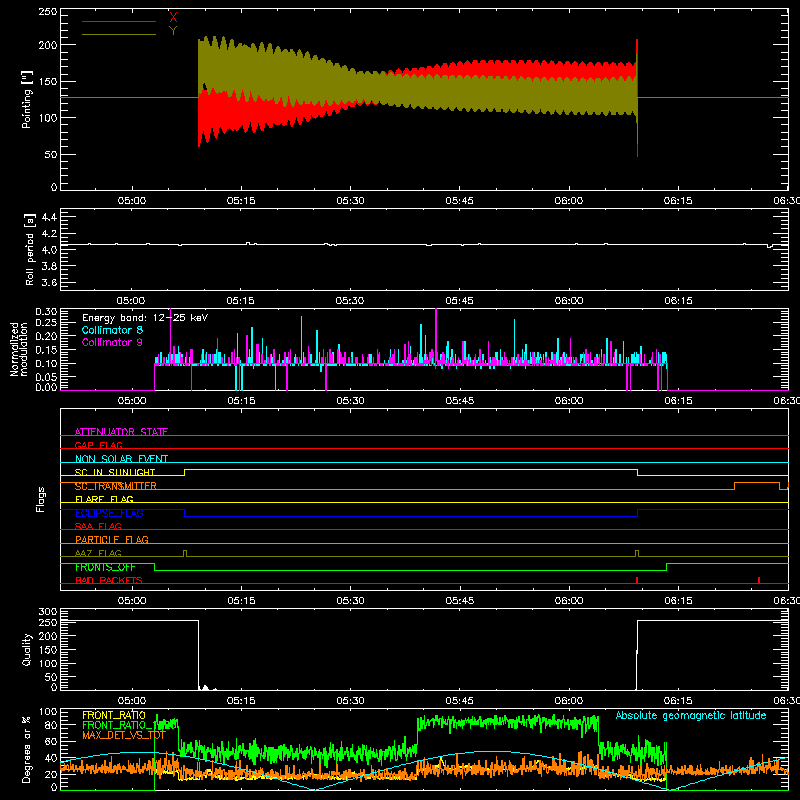
Task: Click the '05:00' time label under Quality plot
Action: (132, 701)
